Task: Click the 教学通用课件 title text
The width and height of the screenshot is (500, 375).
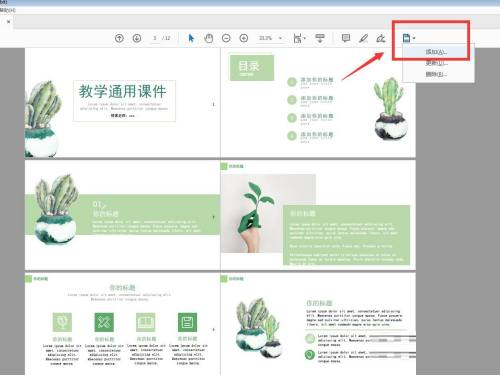Action: (x=122, y=91)
